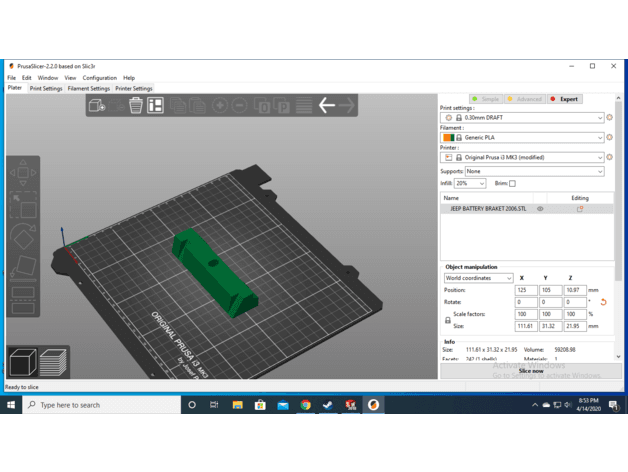Open Filament Generic PLA dropdown
The image size is (628, 472).
pos(522,137)
